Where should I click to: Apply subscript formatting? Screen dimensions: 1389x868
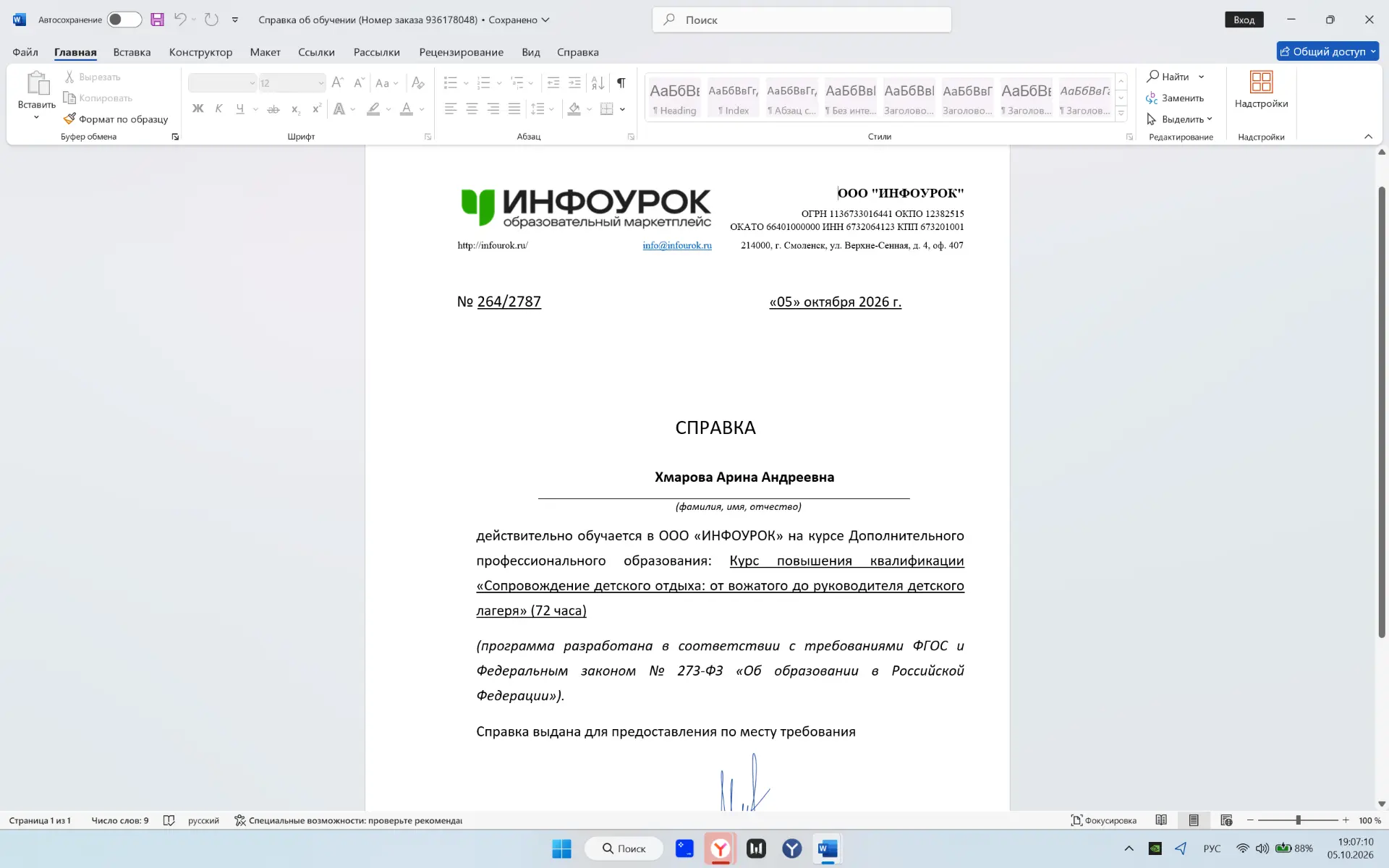(x=295, y=109)
